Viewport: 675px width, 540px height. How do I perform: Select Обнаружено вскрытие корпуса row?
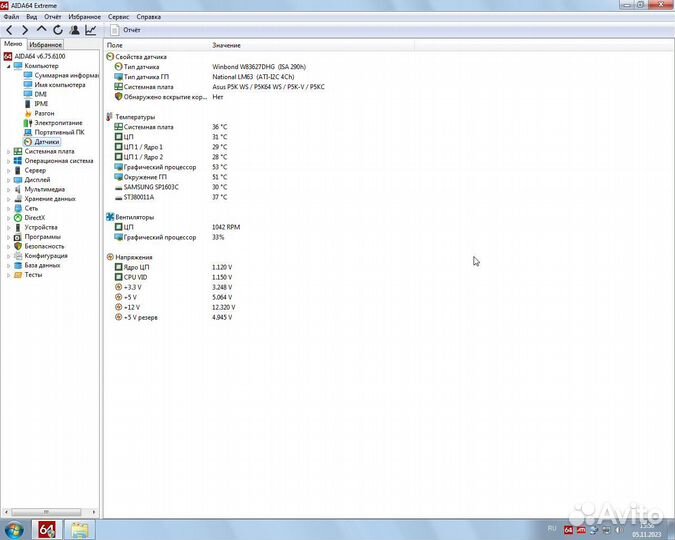169,97
